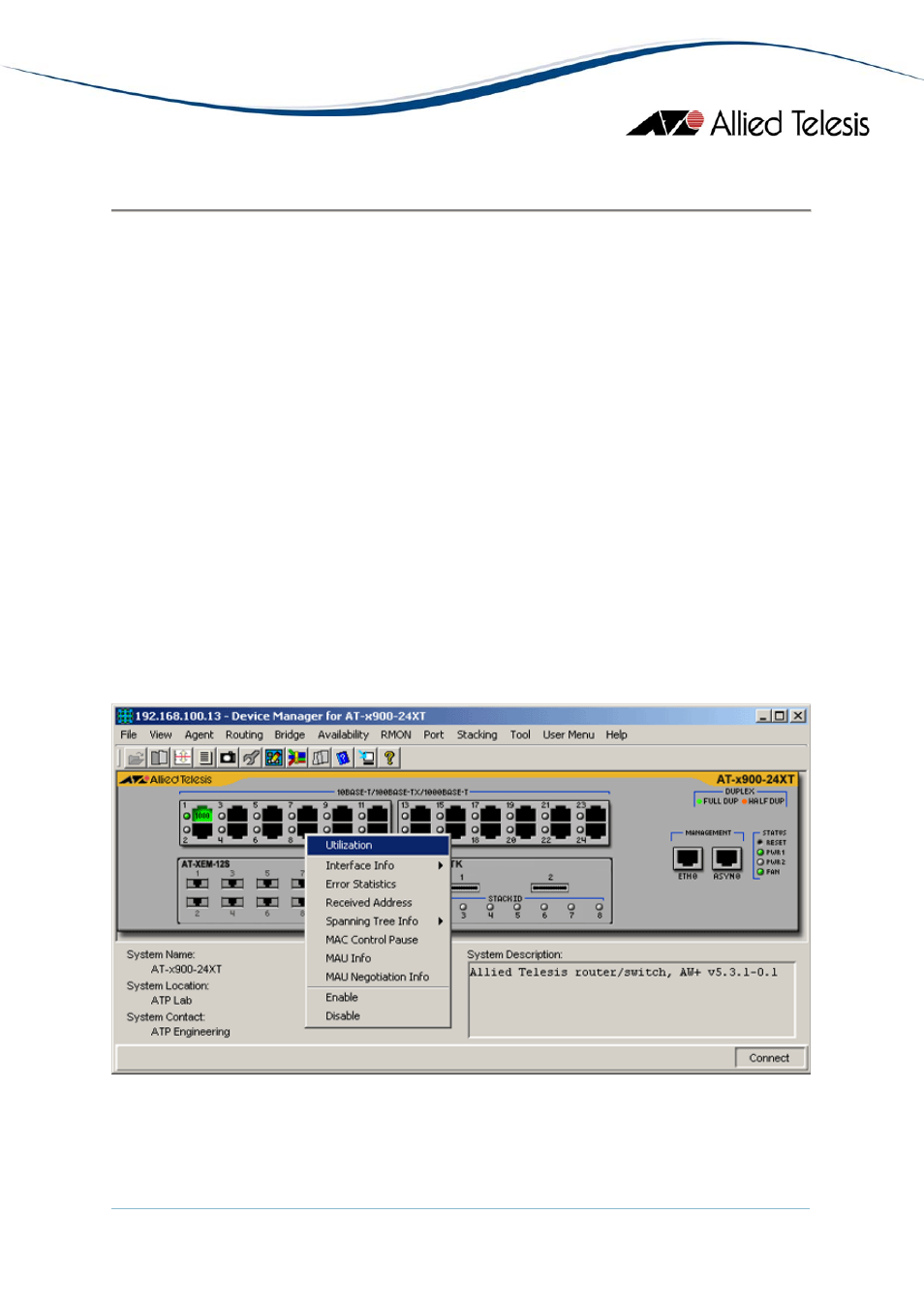Click the colored arrows chart toolbar icon
The image size is (924, 1308).
coord(296,758)
